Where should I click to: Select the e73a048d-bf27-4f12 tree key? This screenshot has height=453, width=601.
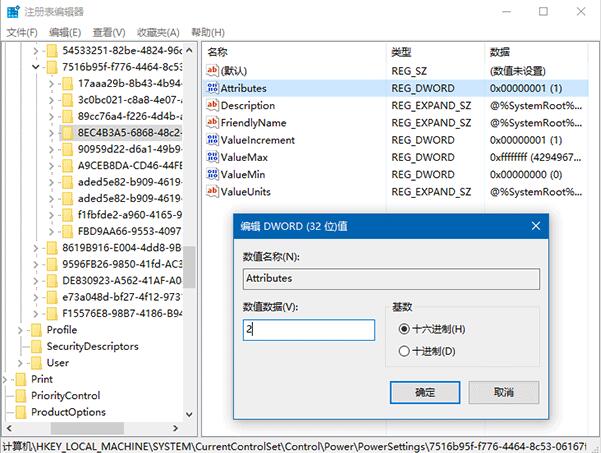point(122,297)
